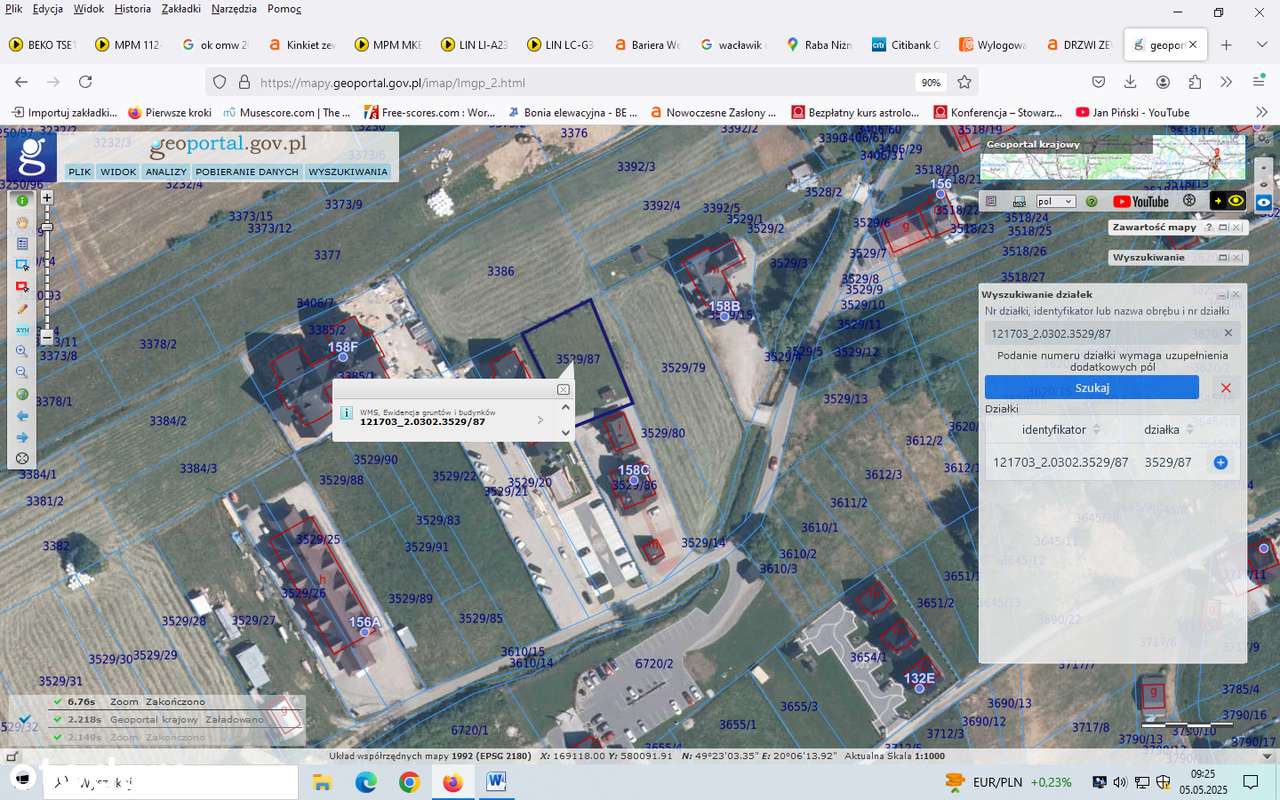
Task: Maximize the Zawartość mapy panel
Action: pyautogui.click(x=1223, y=227)
